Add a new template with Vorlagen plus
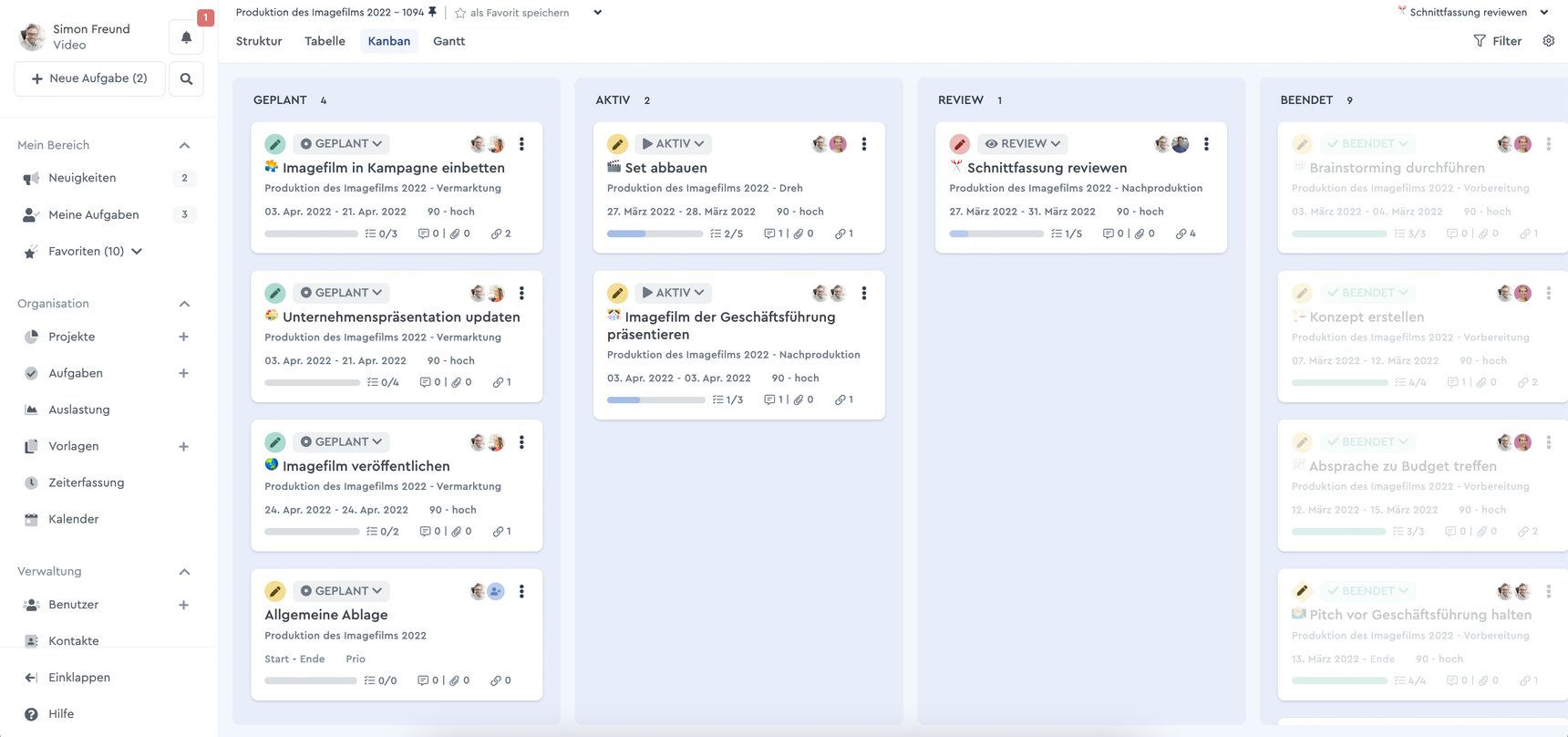This screenshot has height=737, width=1568. [183, 446]
